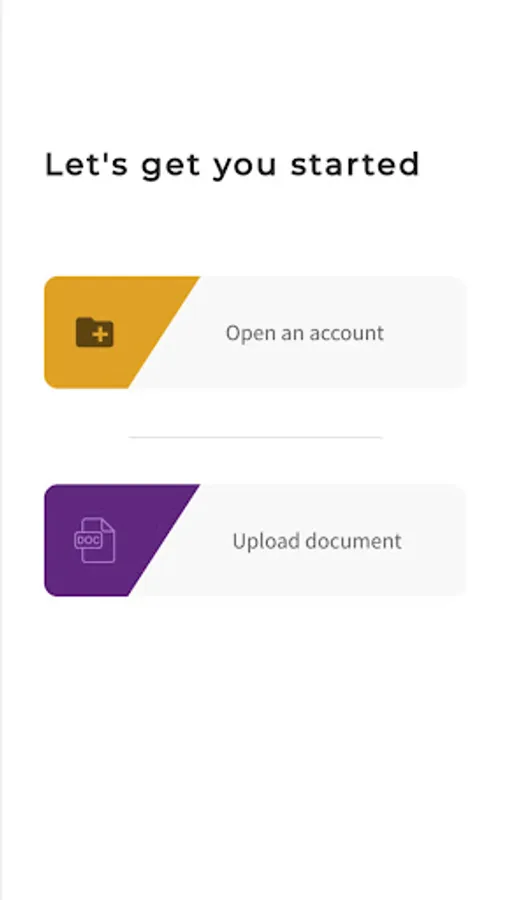Tap the purple panel of the upload card
Viewport: 506px width, 900px height.
click(109, 540)
